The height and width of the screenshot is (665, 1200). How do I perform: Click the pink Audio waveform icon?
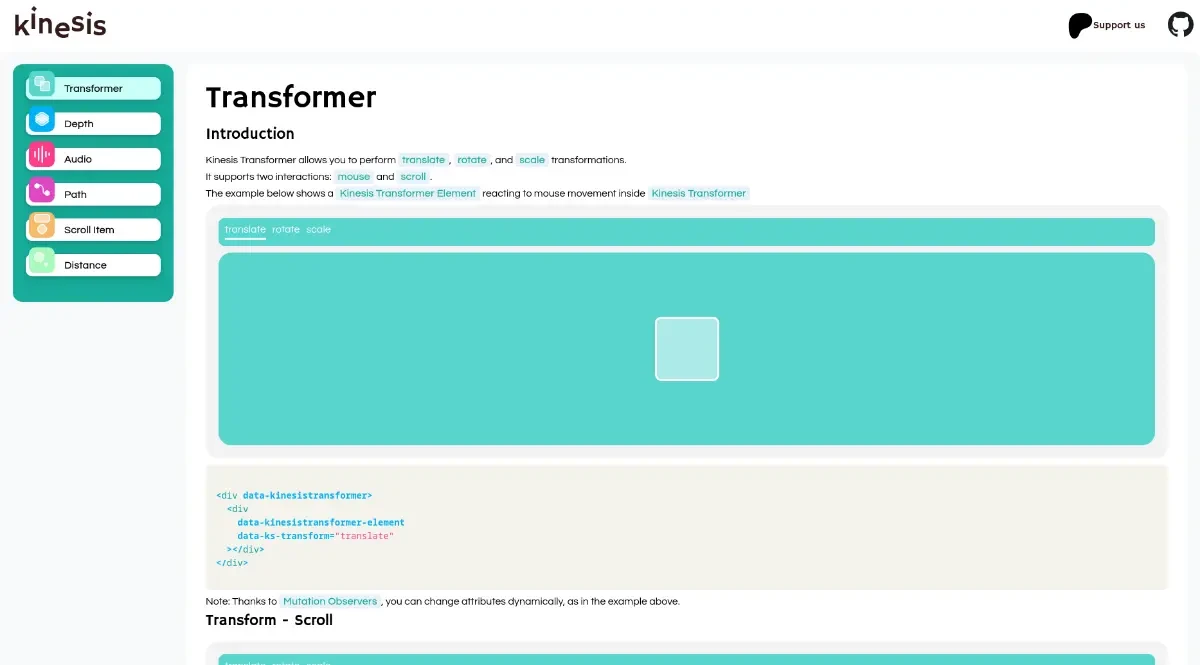[x=41, y=156]
